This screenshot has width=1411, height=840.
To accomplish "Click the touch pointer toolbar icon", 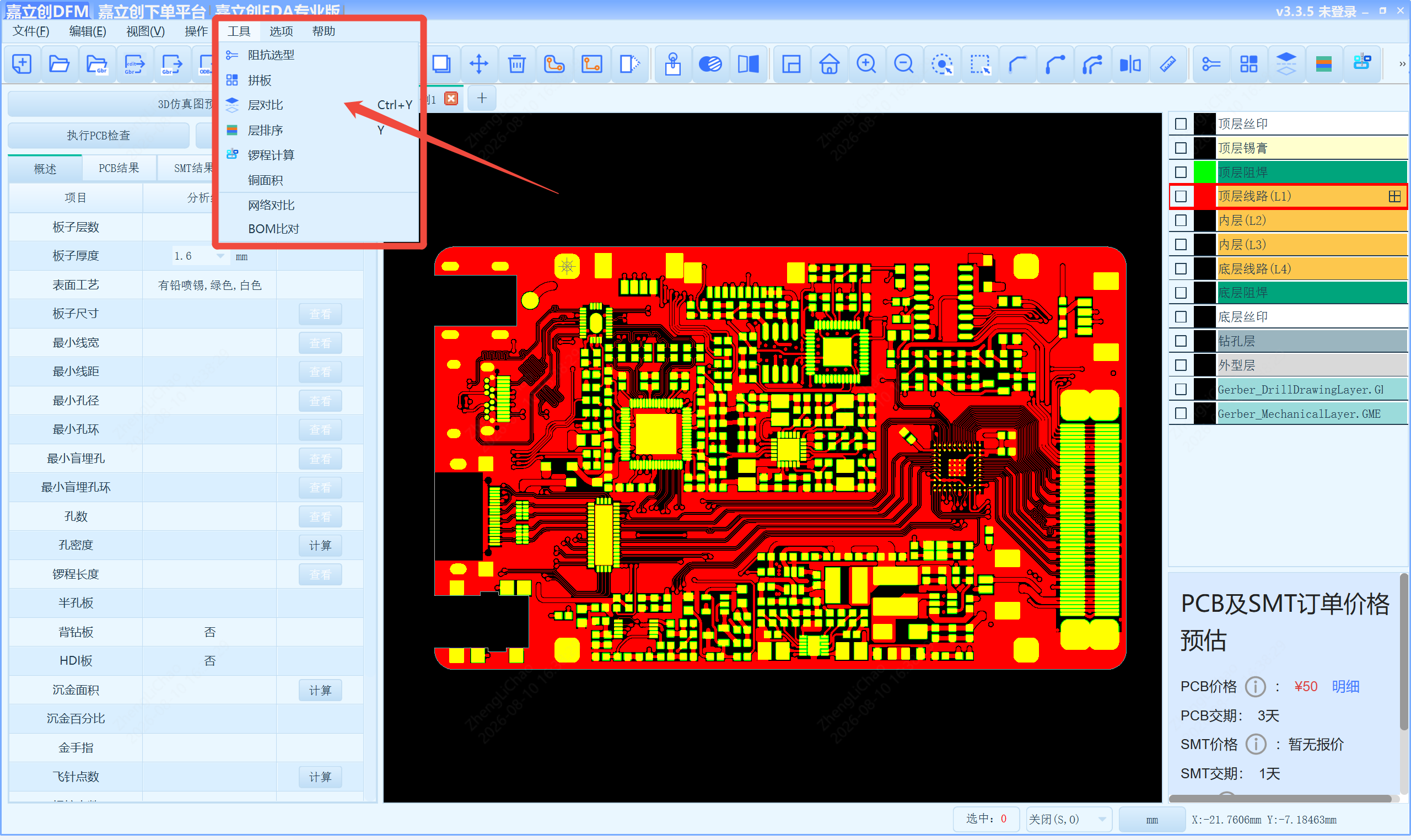I will 673,64.
